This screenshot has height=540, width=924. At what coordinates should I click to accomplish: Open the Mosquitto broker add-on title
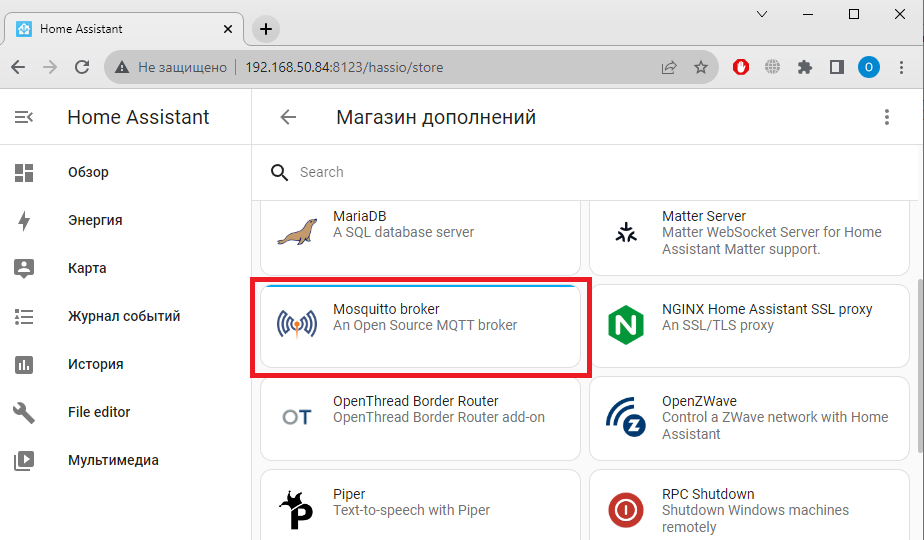click(x=386, y=309)
